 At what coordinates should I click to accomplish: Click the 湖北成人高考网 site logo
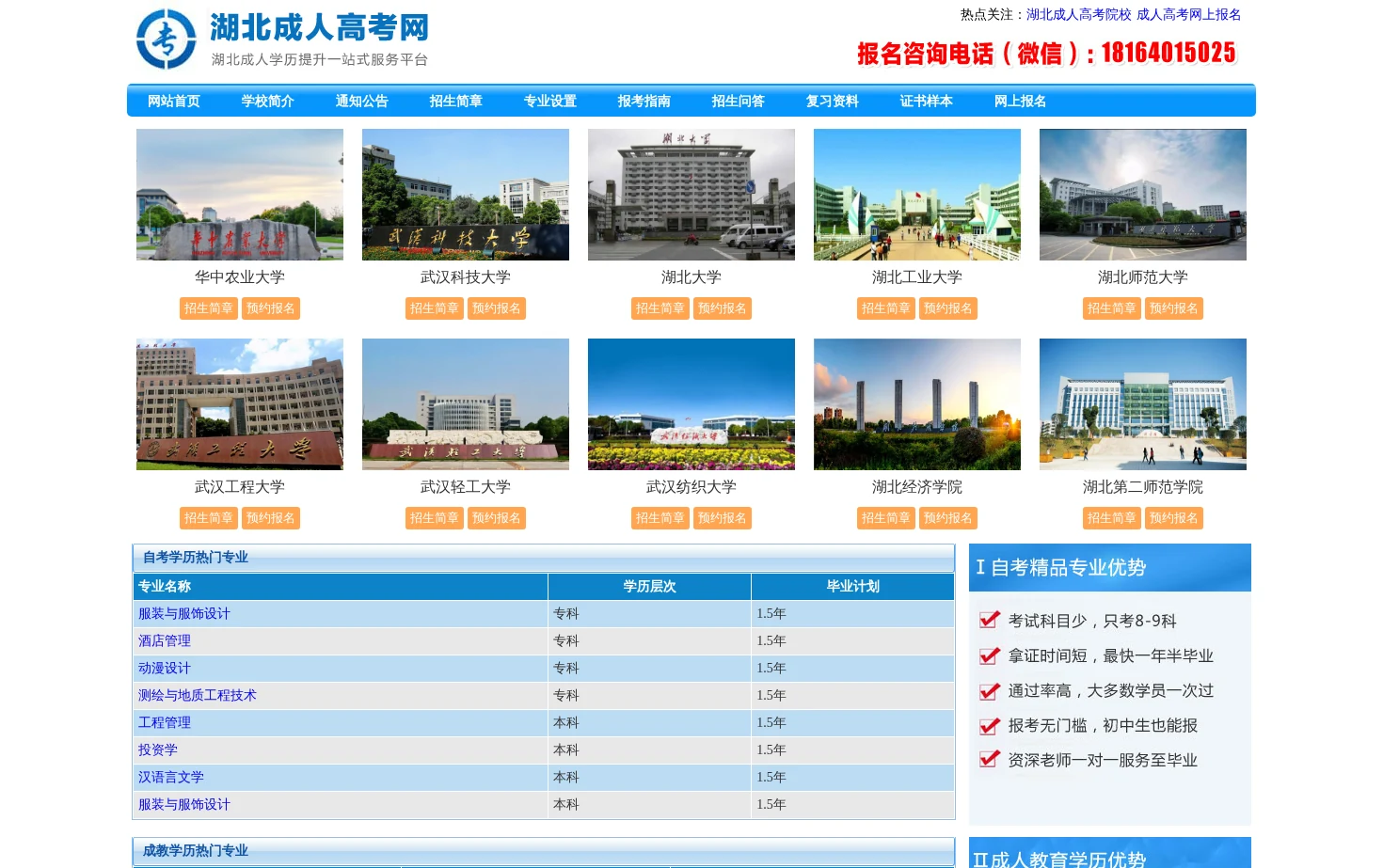pyautogui.click(x=282, y=39)
